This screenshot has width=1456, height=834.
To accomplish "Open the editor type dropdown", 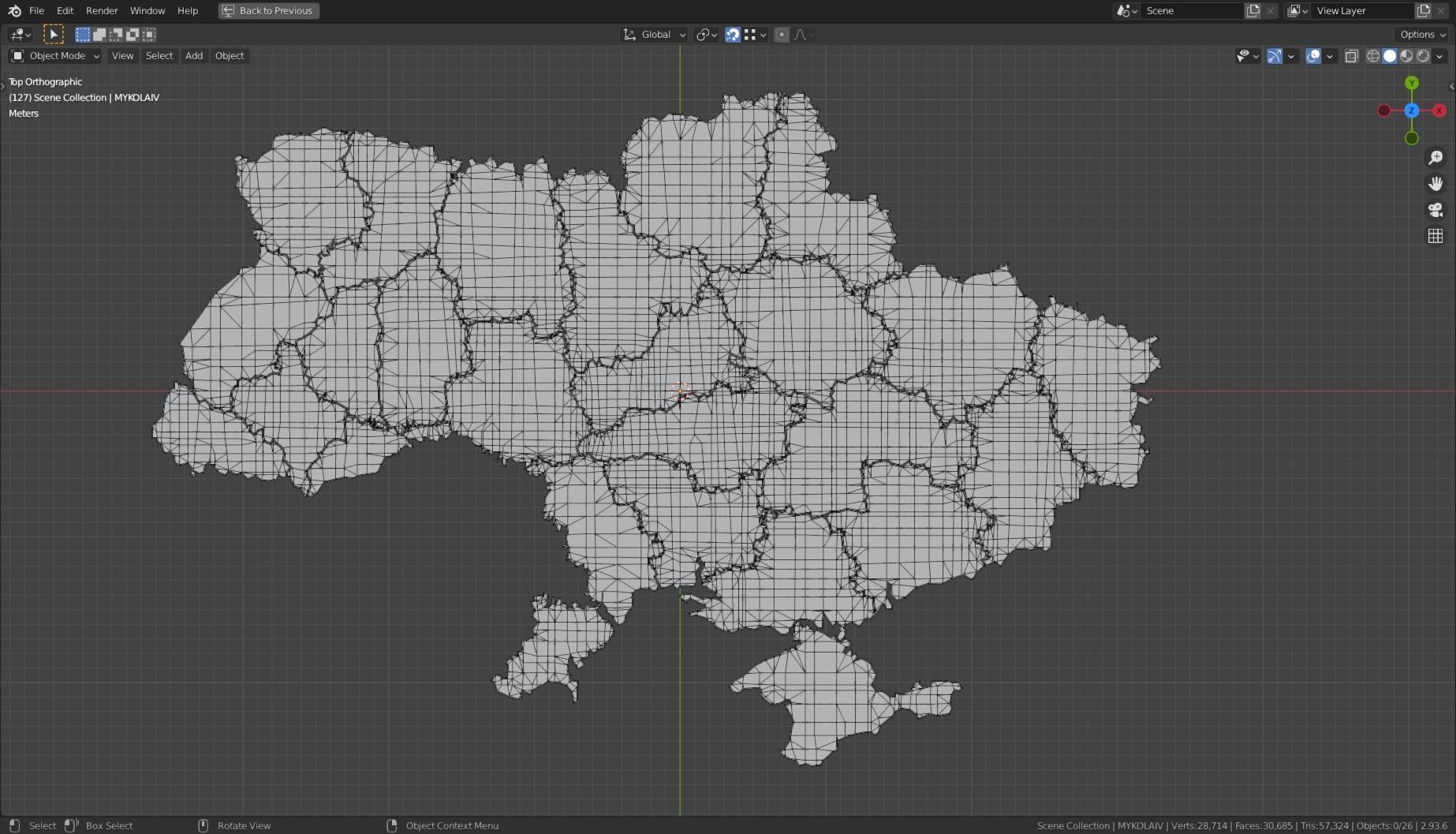I will pos(20,34).
